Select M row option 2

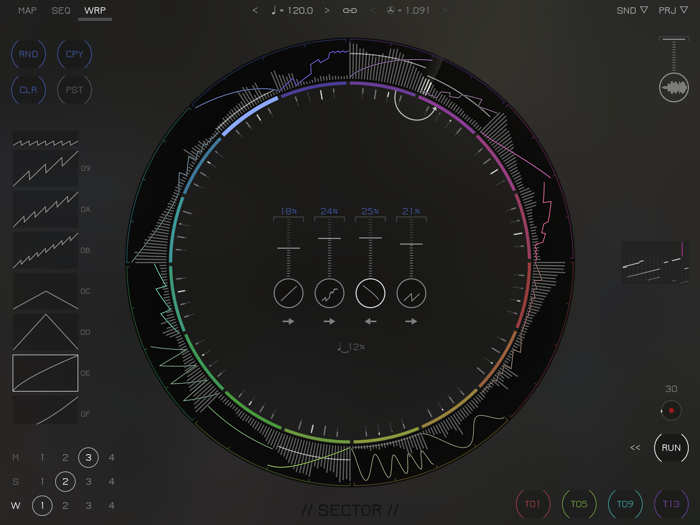click(x=65, y=458)
